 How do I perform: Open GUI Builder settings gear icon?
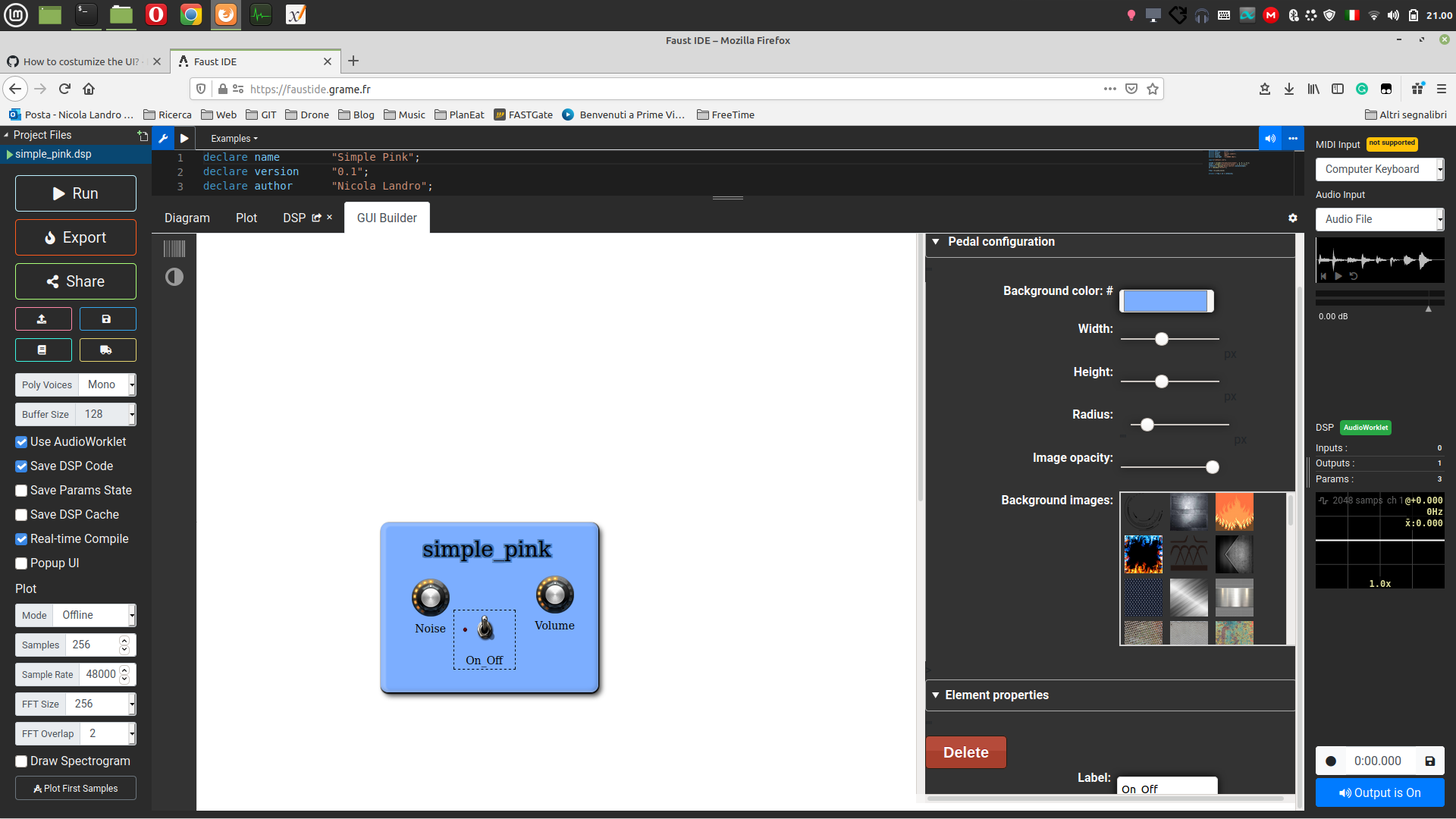pos(1293,218)
